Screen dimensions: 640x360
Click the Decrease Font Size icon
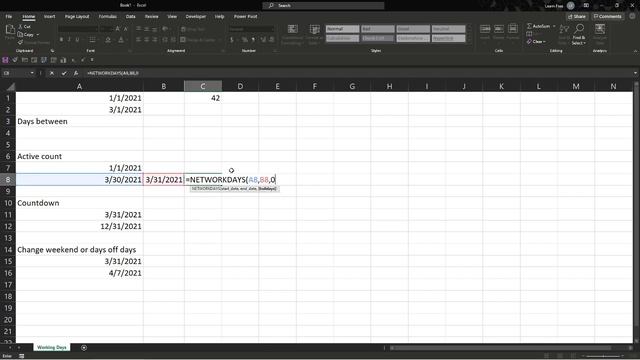point(126,29)
